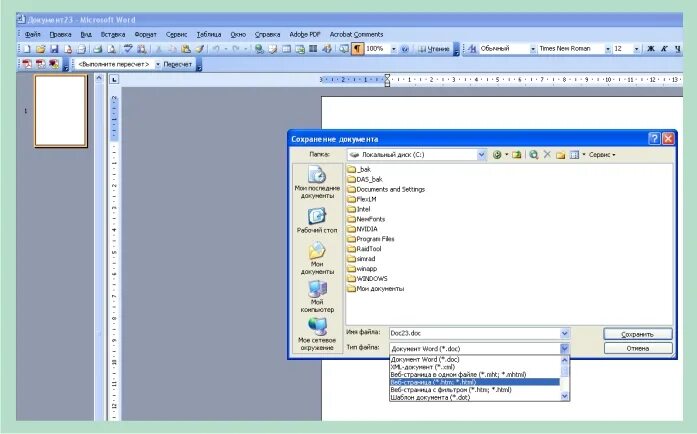Open the Adobe PDF menu
697x434 pixels.
click(305, 34)
